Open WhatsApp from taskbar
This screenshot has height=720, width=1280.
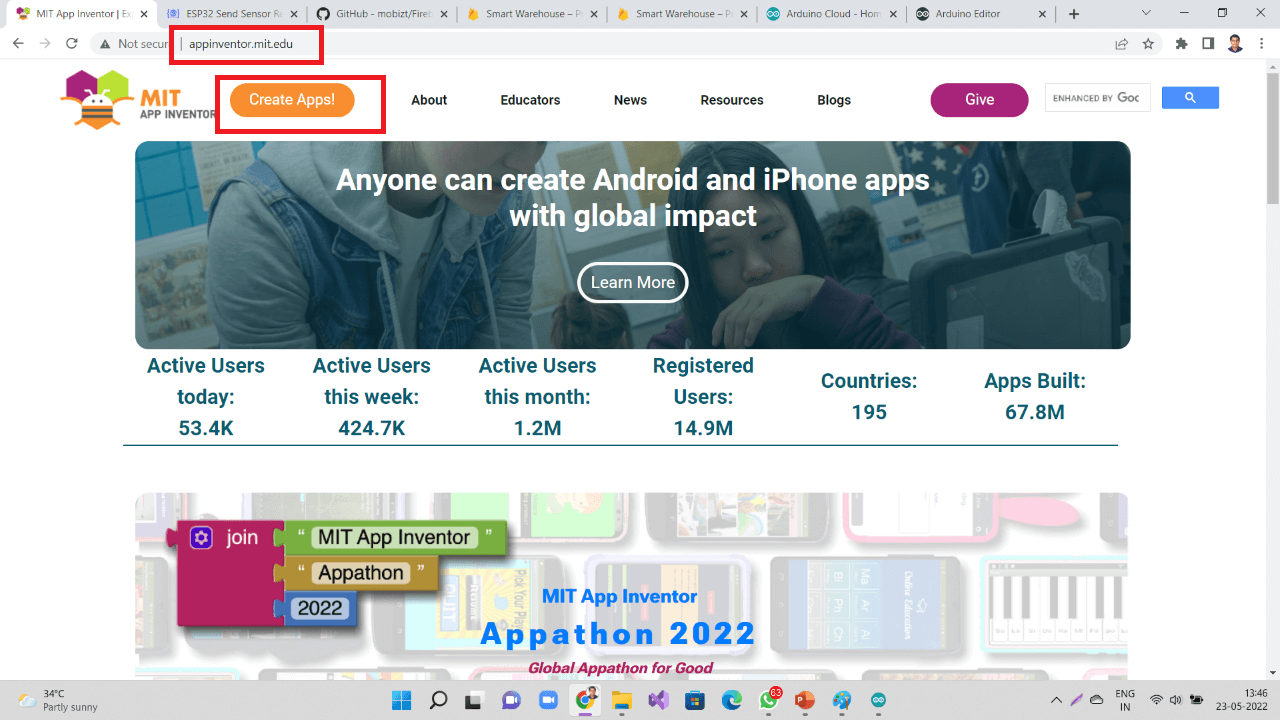point(768,700)
